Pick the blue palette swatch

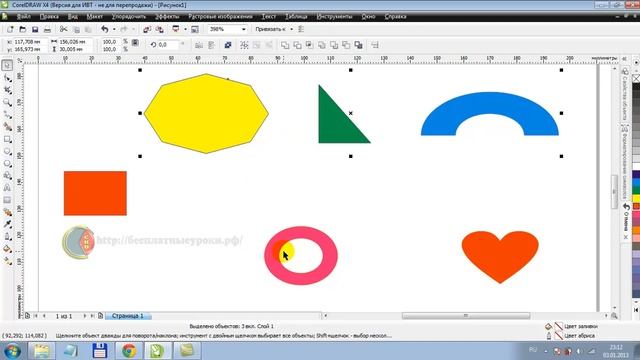pos(636,183)
